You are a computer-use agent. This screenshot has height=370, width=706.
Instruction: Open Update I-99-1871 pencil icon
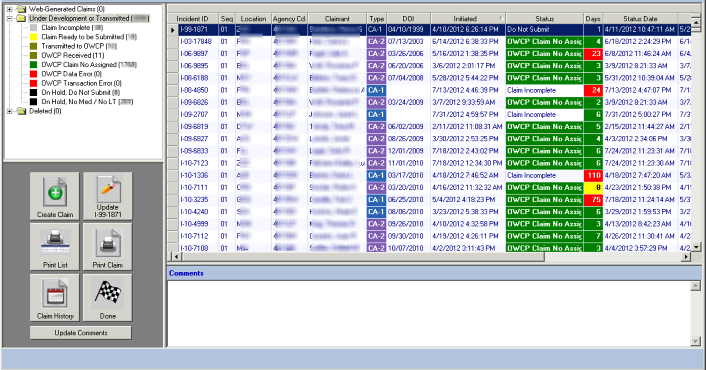pos(108,196)
